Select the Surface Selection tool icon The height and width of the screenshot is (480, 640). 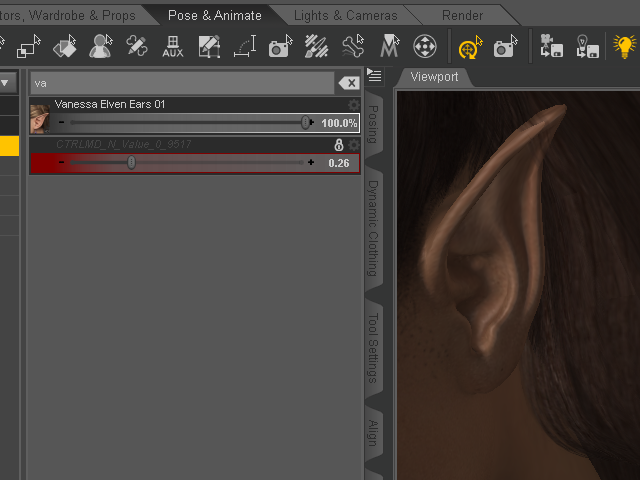pos(65,46)
